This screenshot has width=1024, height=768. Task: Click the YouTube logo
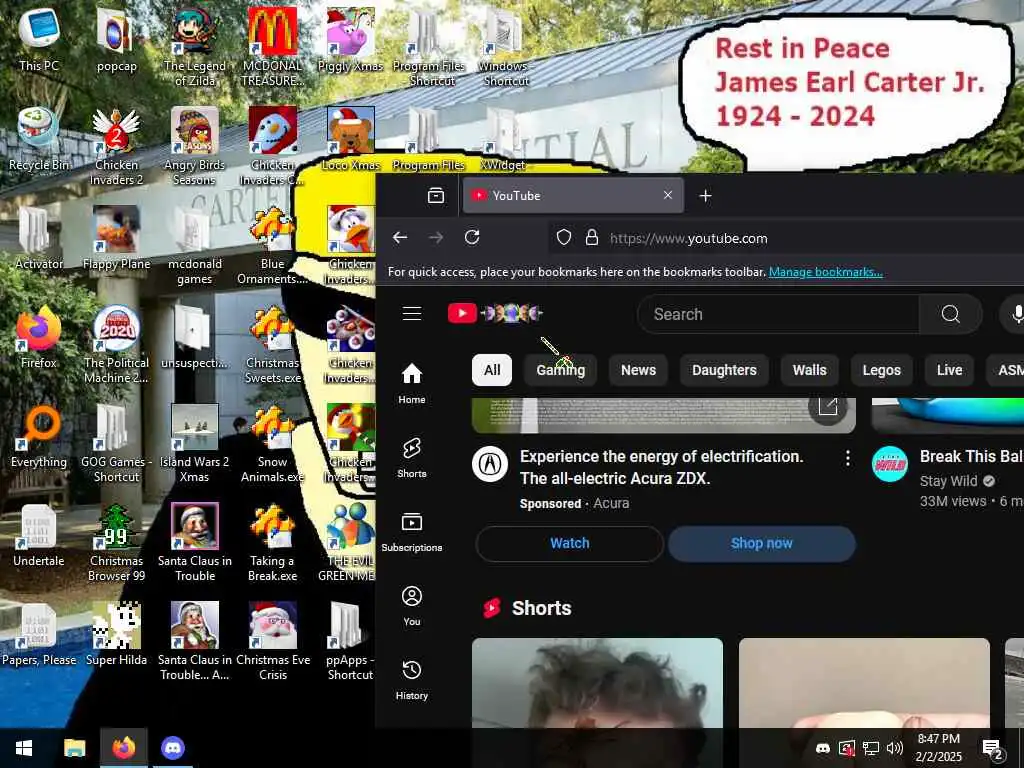[x=495, y=313]
